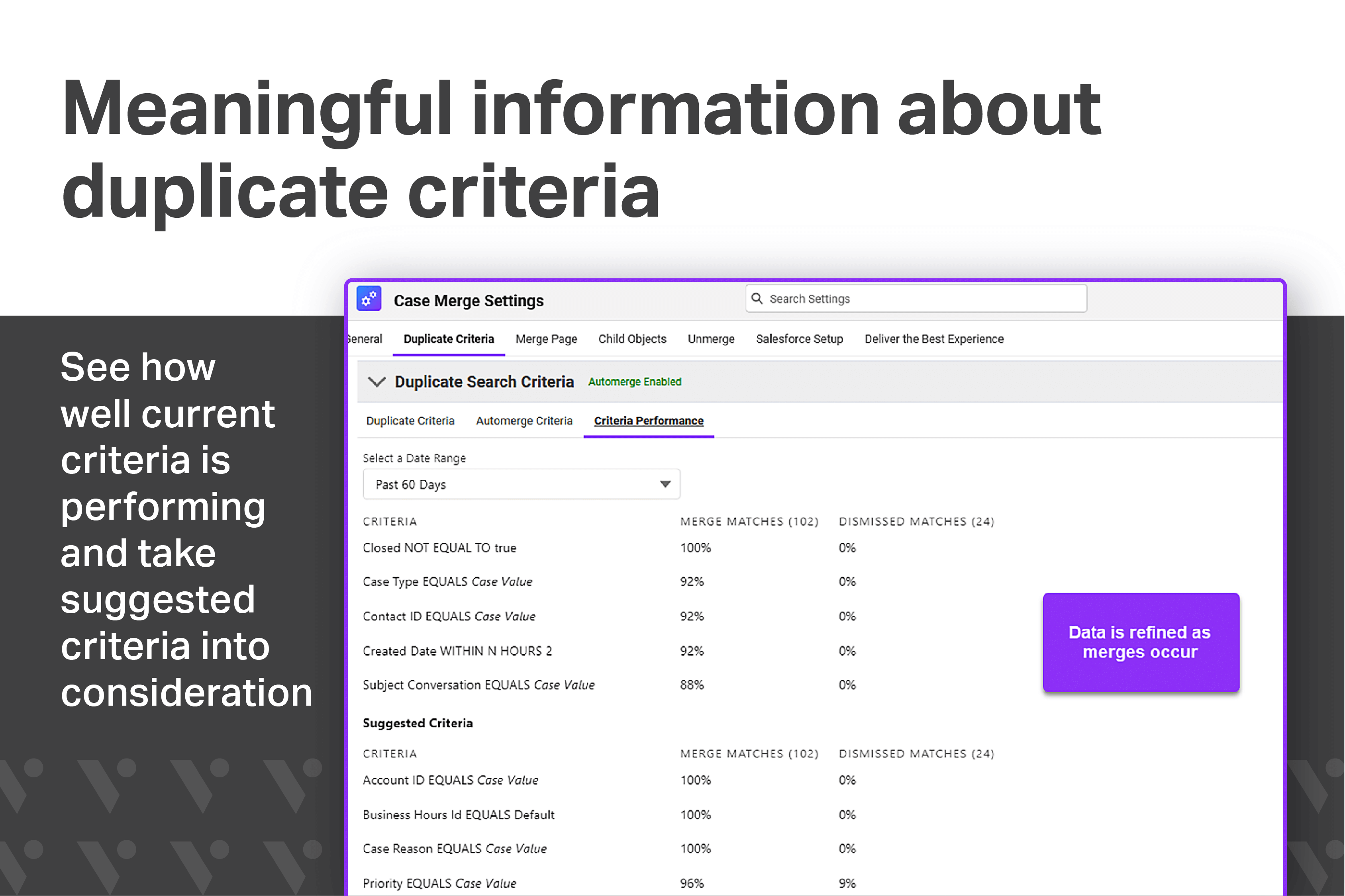This screenshot has width=1345, height=896.
Task: Click the Automerge Enabled status label
Action: pos(635,382)
